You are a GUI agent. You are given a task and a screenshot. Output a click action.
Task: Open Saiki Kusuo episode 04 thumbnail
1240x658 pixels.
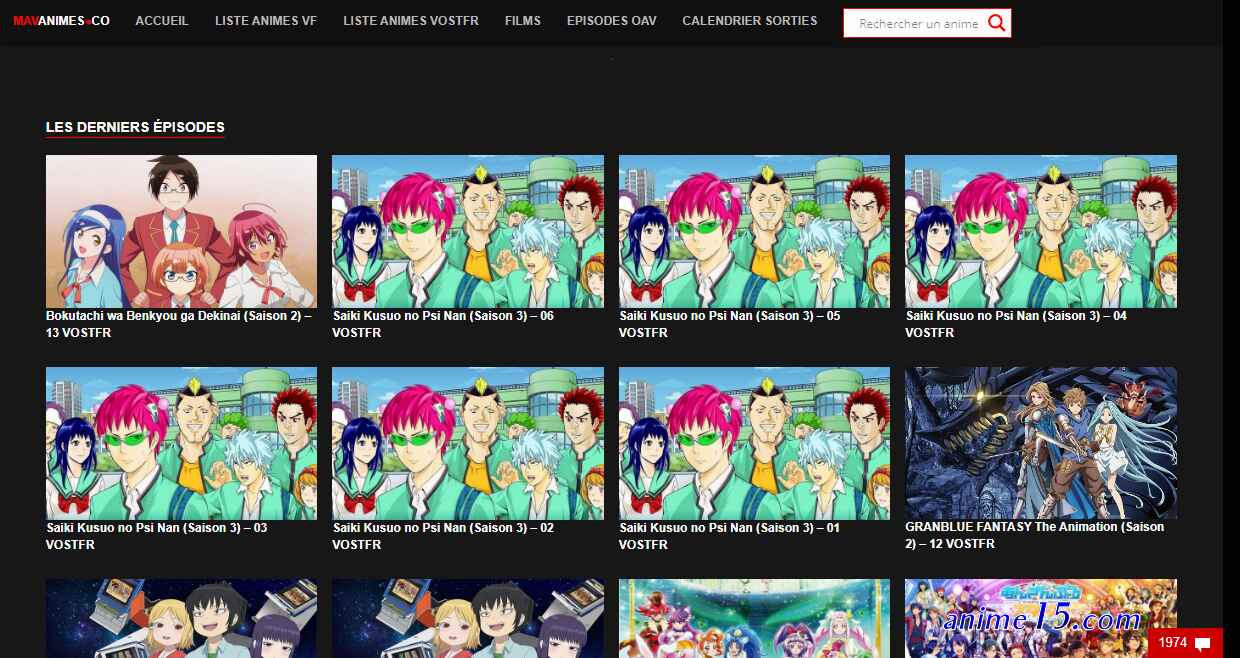pyautogui.click(x=1041, y=231)
